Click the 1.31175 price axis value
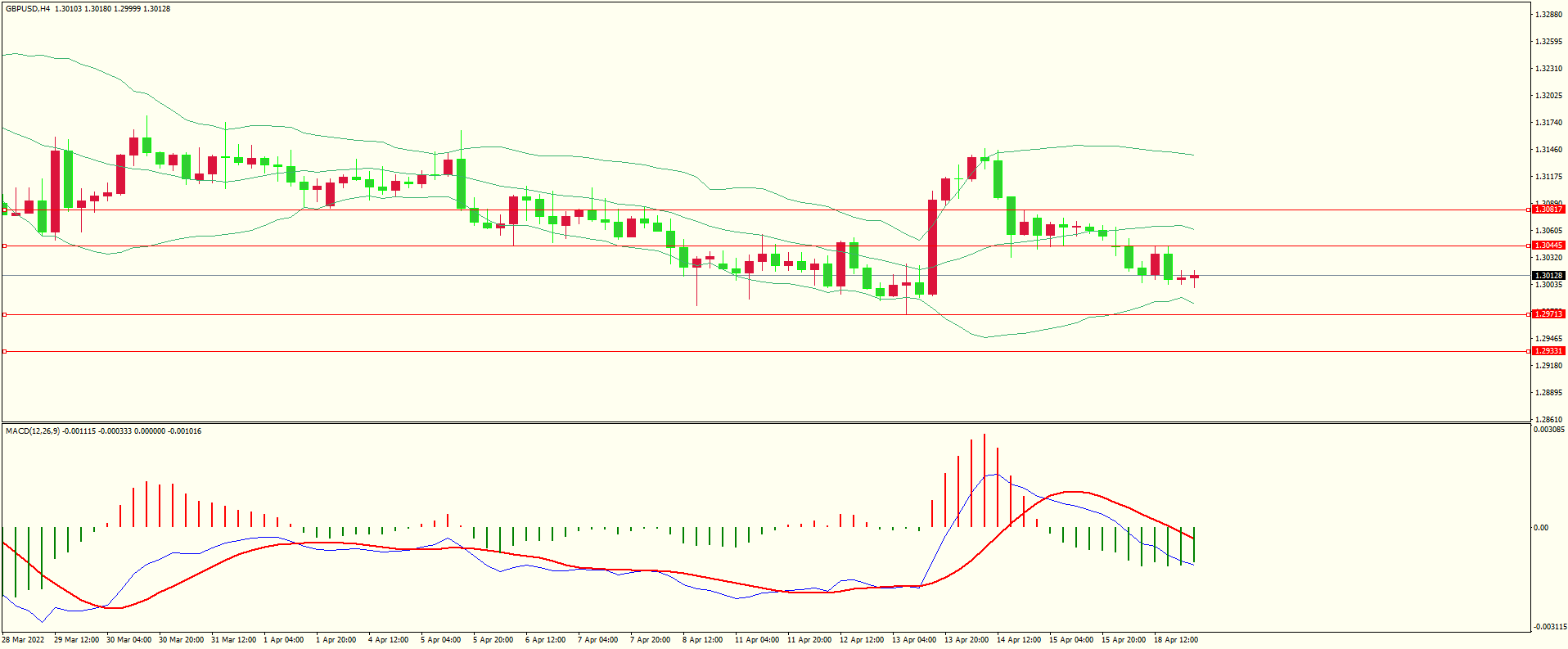Image resolution: width=1568 pixels, height=649 pixels. [x=1548, y=177]
